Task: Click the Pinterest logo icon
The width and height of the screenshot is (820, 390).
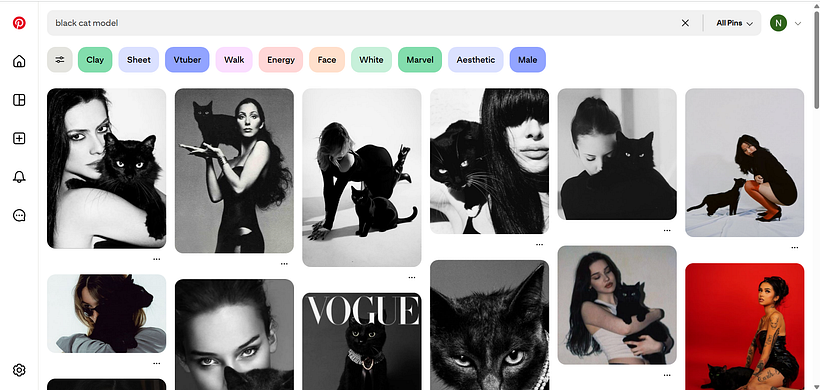Action: pos(19,23)
